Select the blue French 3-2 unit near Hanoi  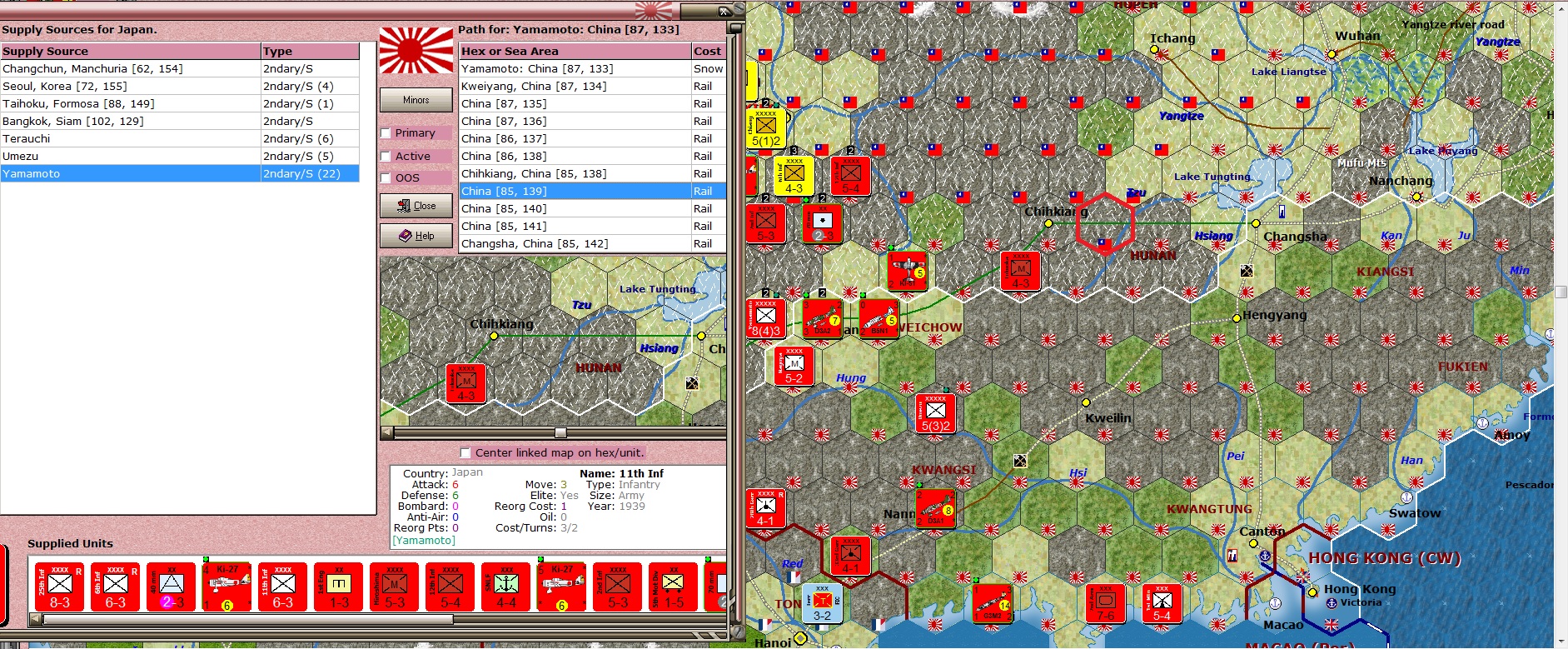tap(822, 604)
